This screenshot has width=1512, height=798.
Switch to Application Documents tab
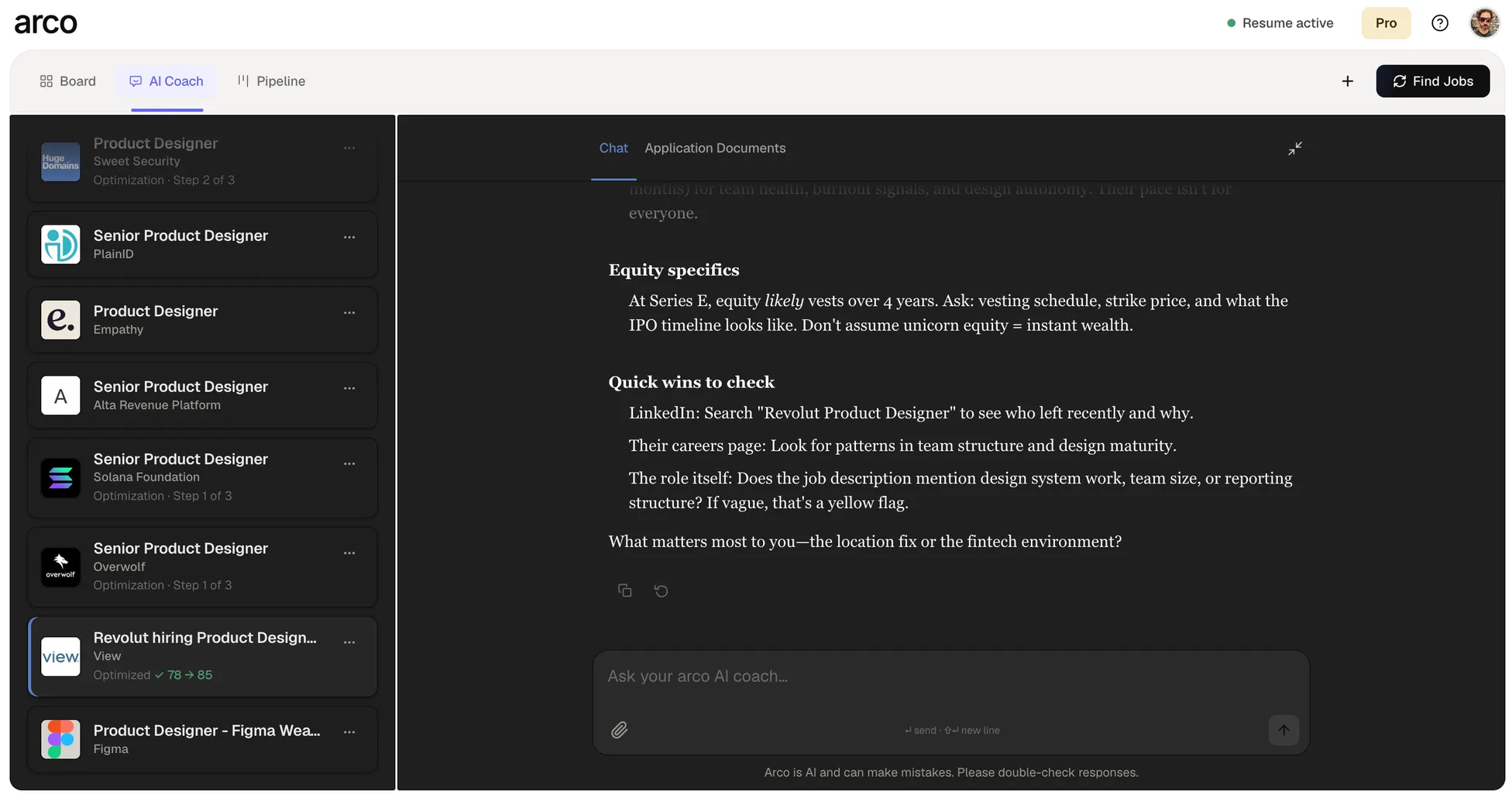pyautogui.click(x=715, y=148)
